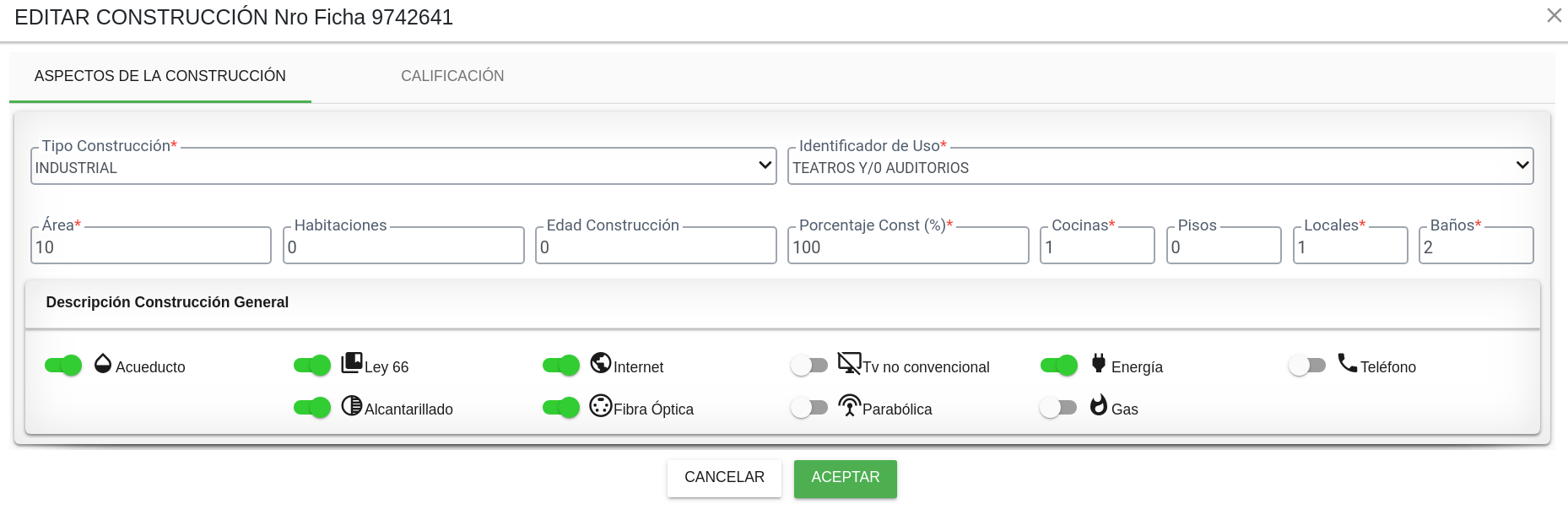The image size is (1568, 515).
Task: Click the Tv no convencional label
Action: pos(926,367)
